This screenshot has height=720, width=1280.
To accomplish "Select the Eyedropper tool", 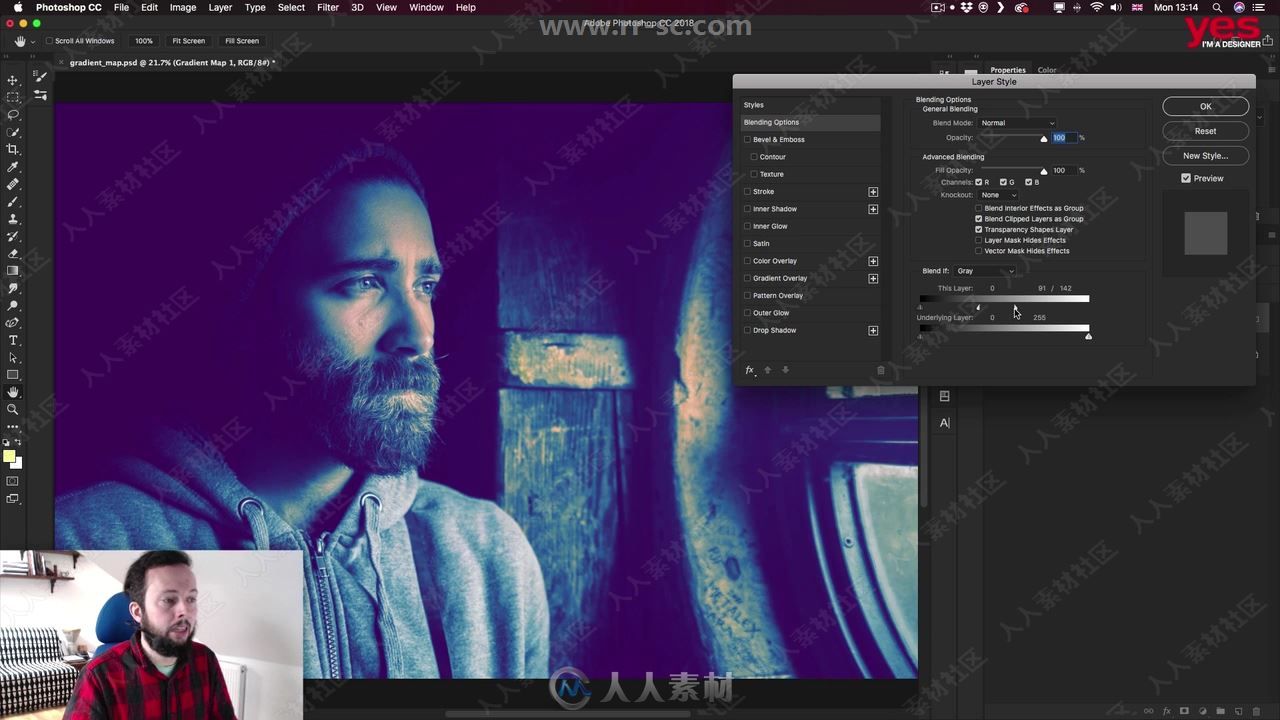I will click(x=13, y=167).
